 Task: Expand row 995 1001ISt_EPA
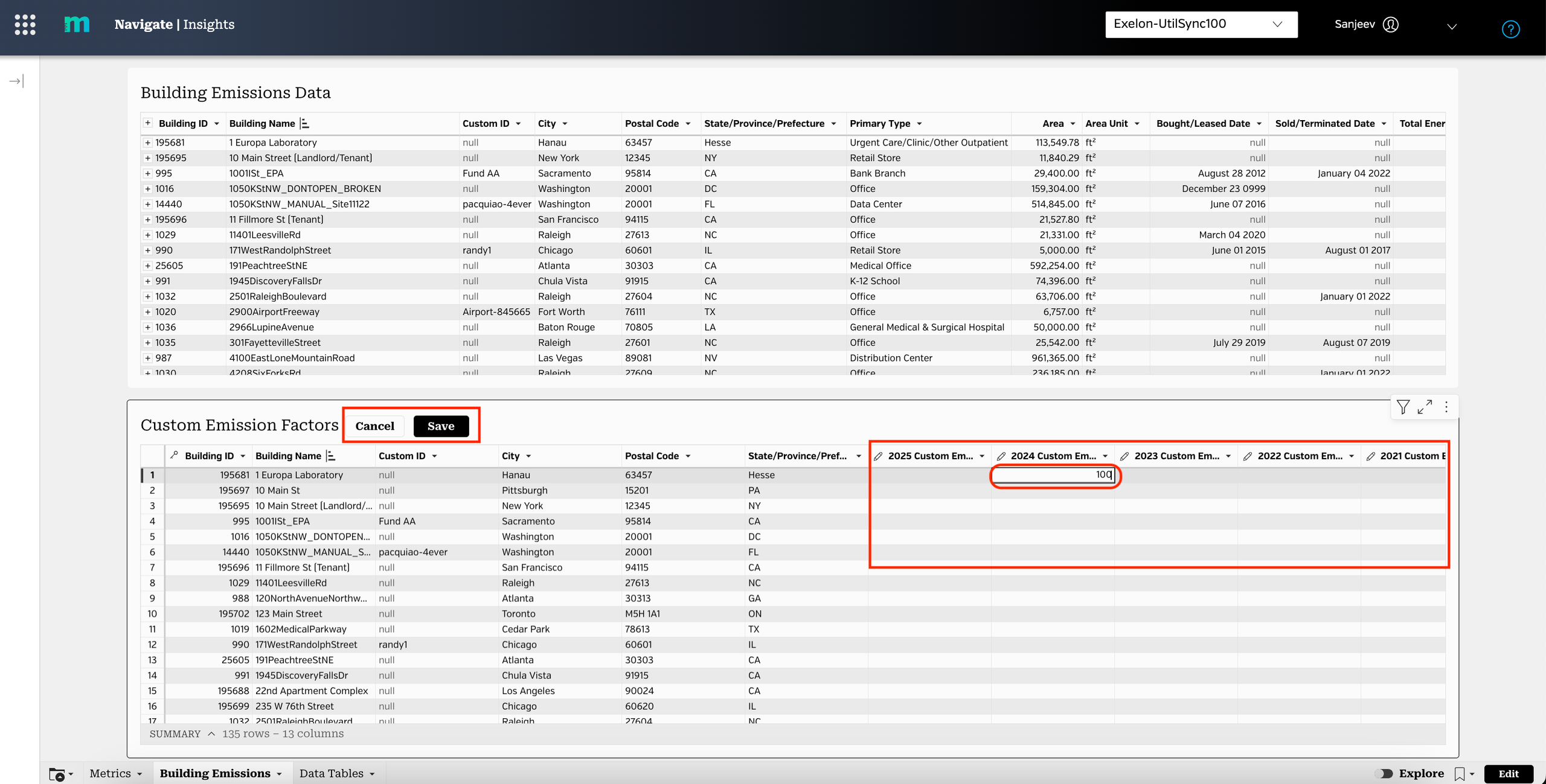(147, 173)
